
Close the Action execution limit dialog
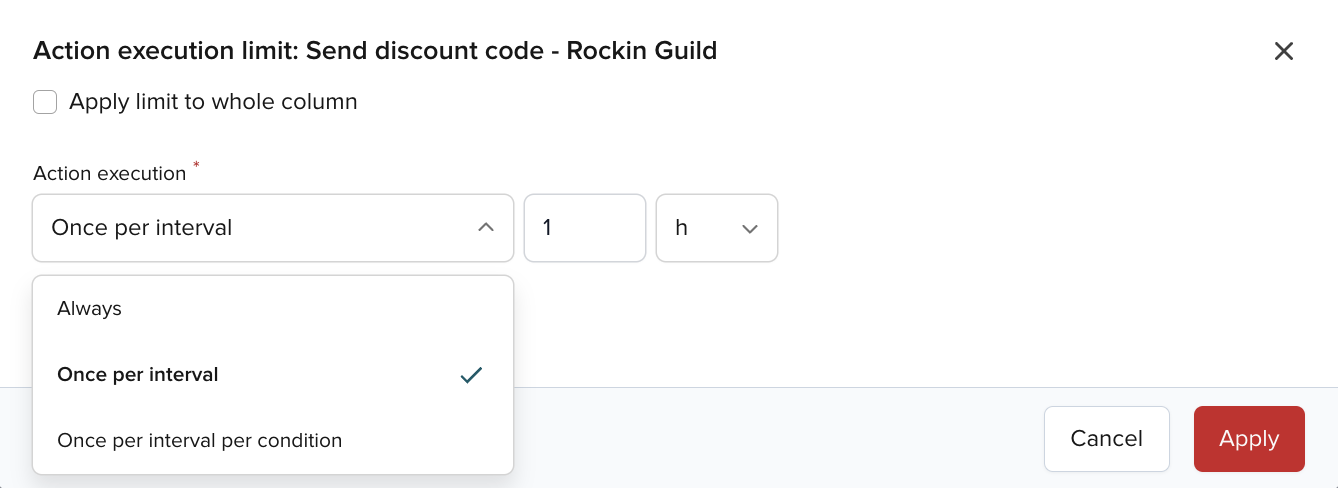pos(1284,51)
